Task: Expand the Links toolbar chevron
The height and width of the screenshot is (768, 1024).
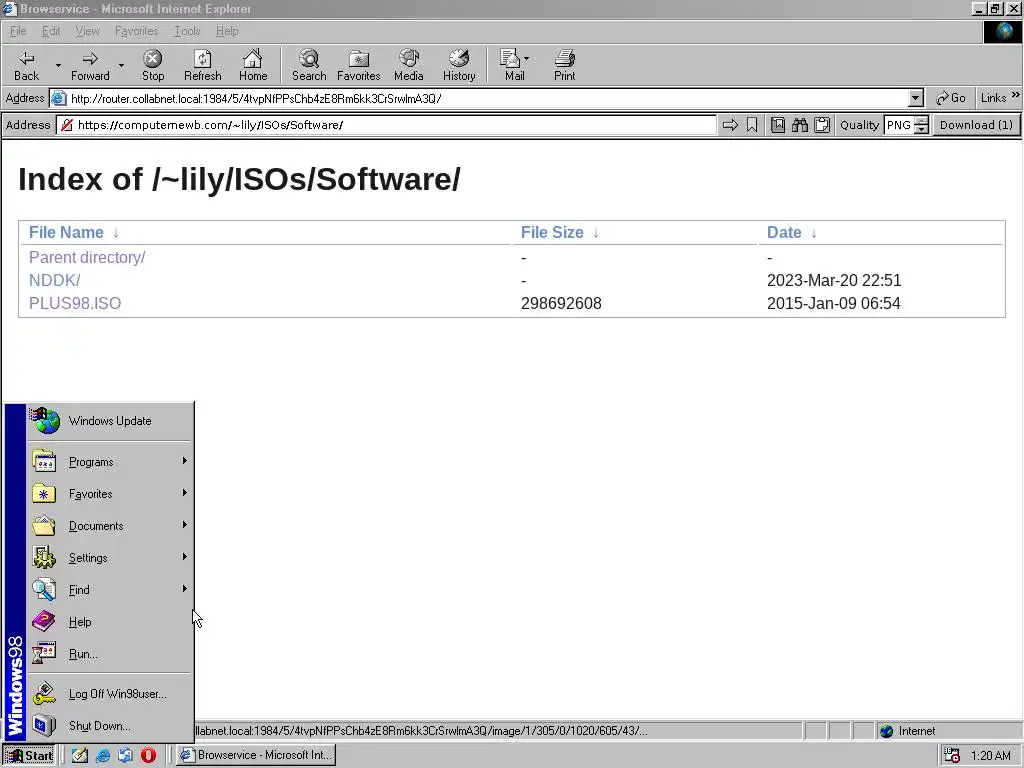Action: 1016,95
